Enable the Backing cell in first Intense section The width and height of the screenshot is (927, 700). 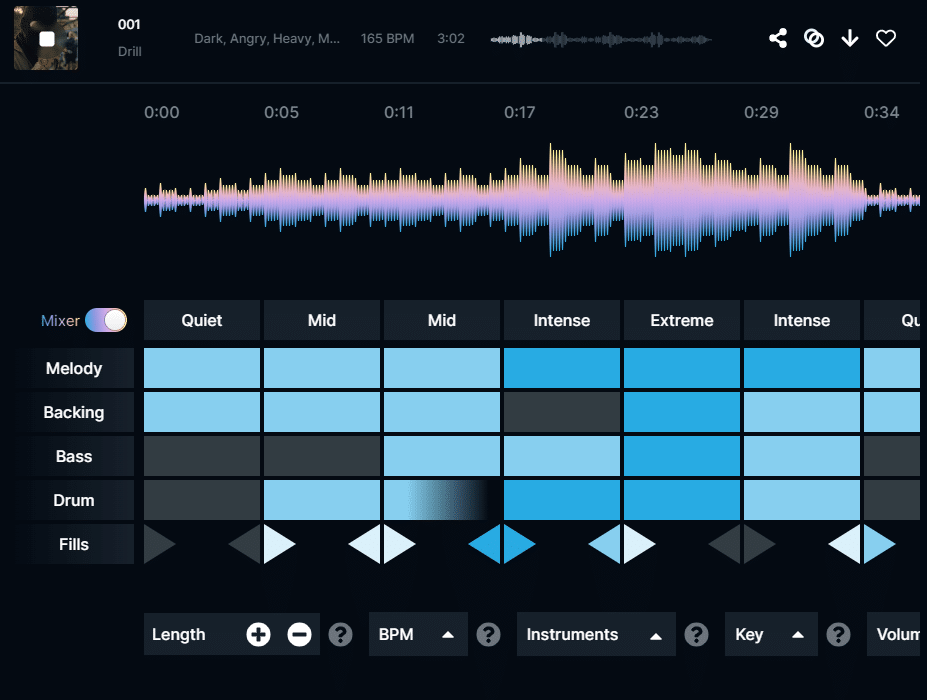click(562, 412)
